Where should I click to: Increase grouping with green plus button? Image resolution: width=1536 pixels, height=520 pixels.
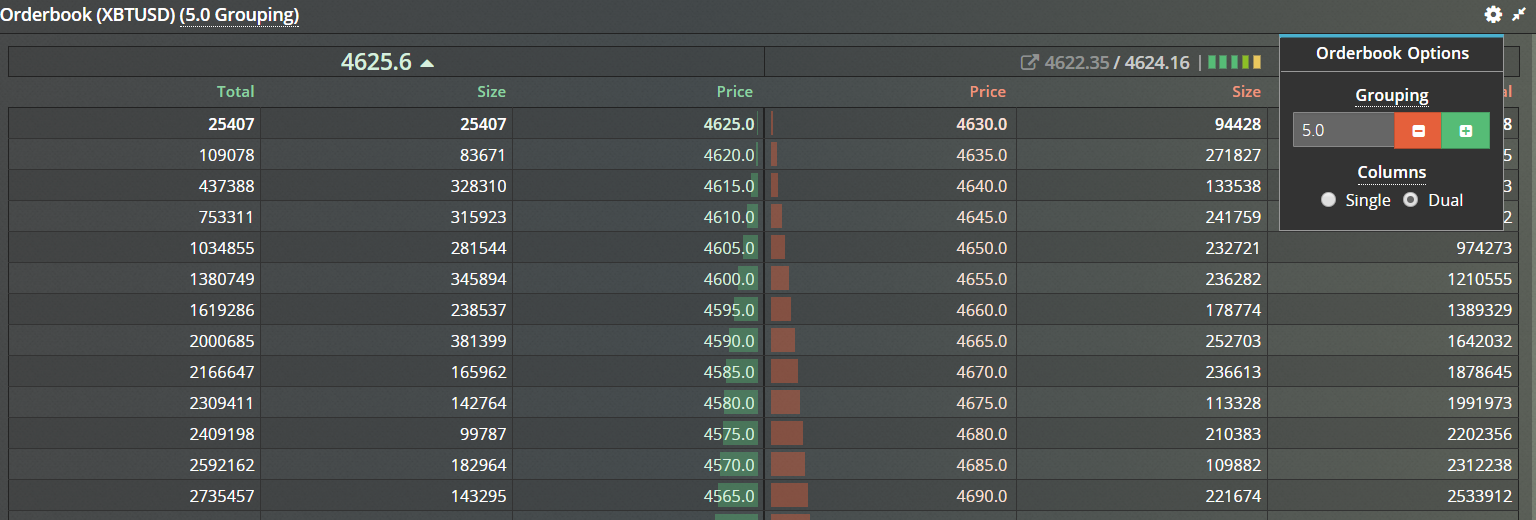pyautogui.click(x=1466, y=130)
